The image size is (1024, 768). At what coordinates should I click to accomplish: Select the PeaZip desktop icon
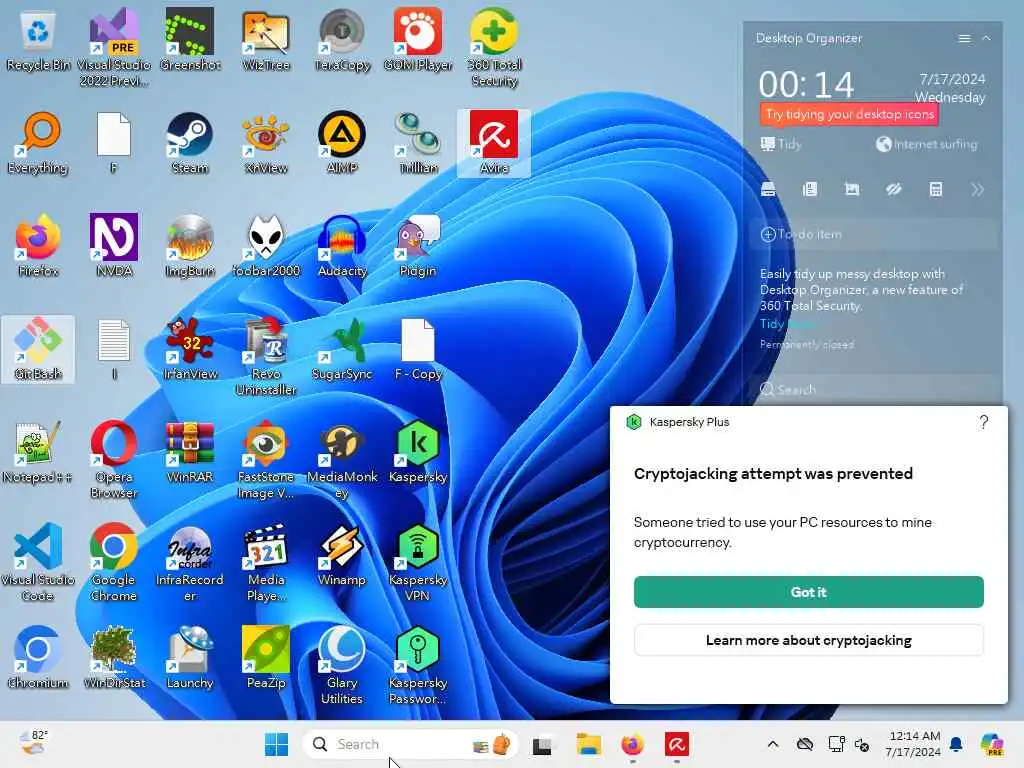(266, 658)
